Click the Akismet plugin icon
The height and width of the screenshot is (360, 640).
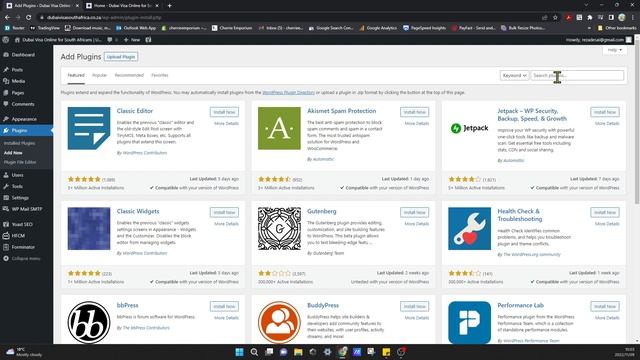pyautogui.click(x=279, y=128)
